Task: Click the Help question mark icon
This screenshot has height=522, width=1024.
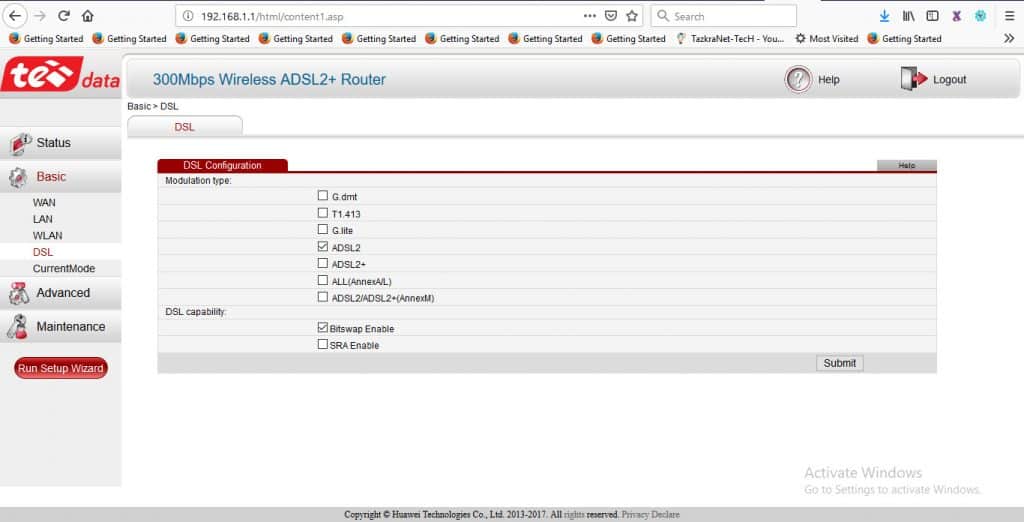Action: 798,80
